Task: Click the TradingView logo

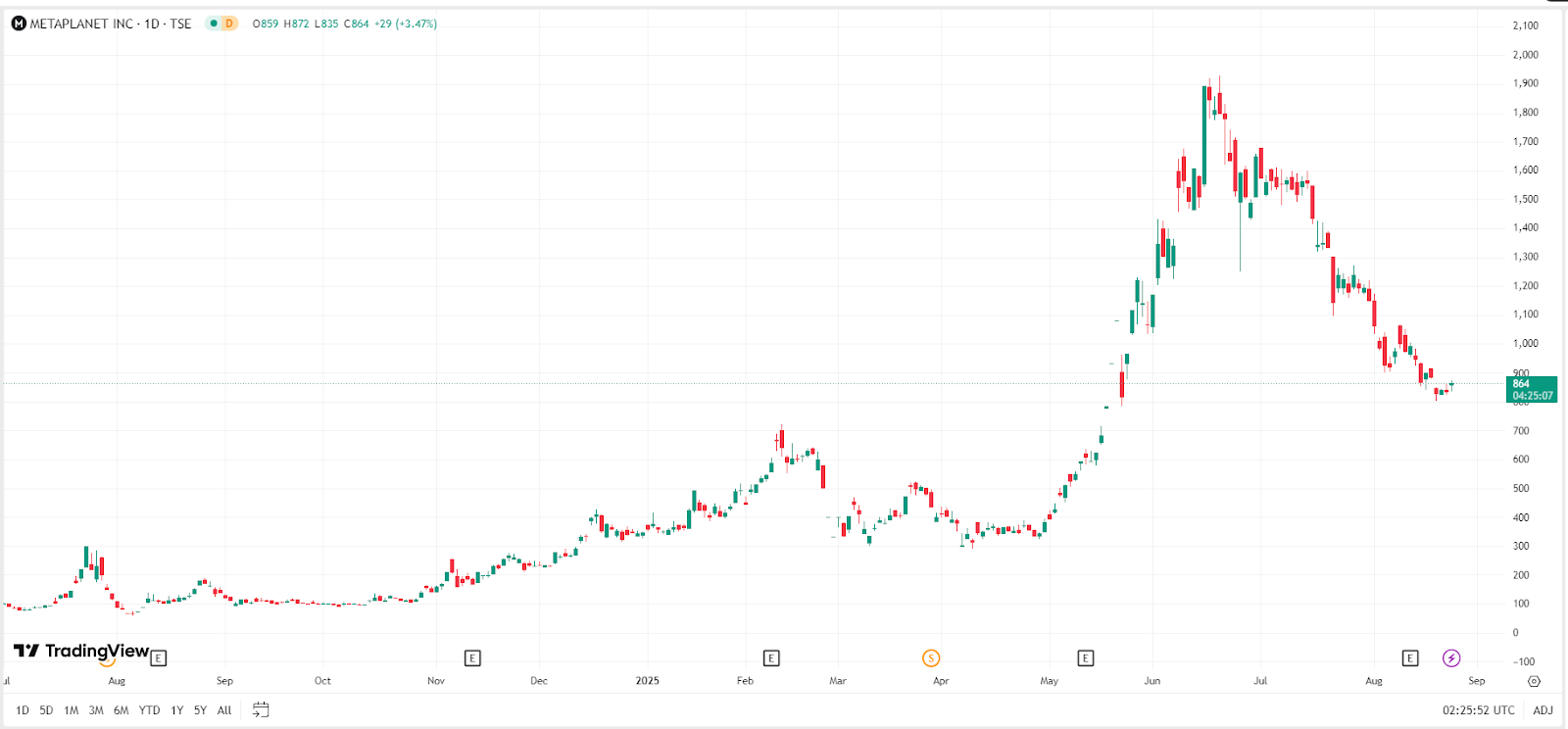Action: (81, 651)
